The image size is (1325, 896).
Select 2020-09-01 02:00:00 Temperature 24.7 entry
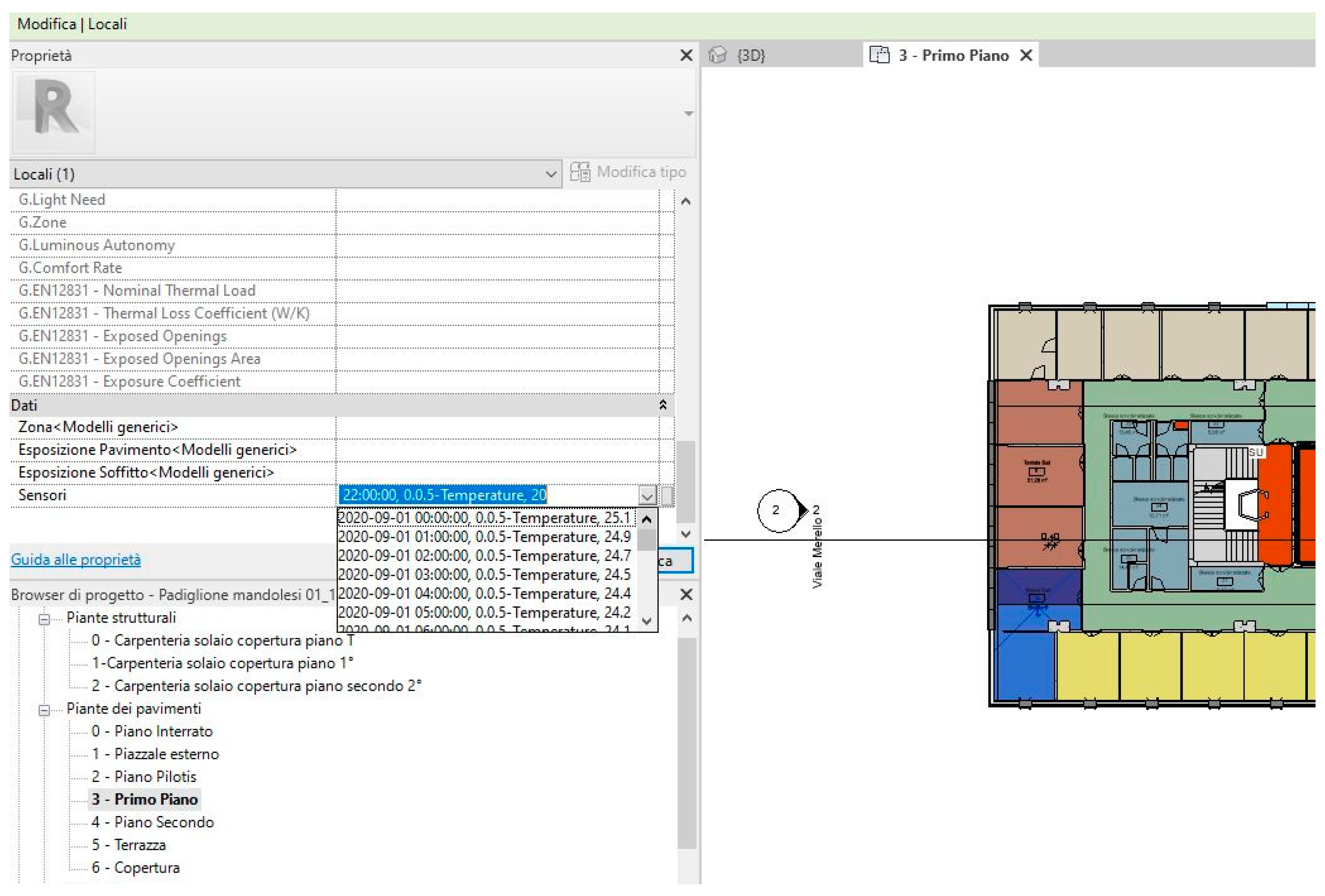click(x=484, y=555)
